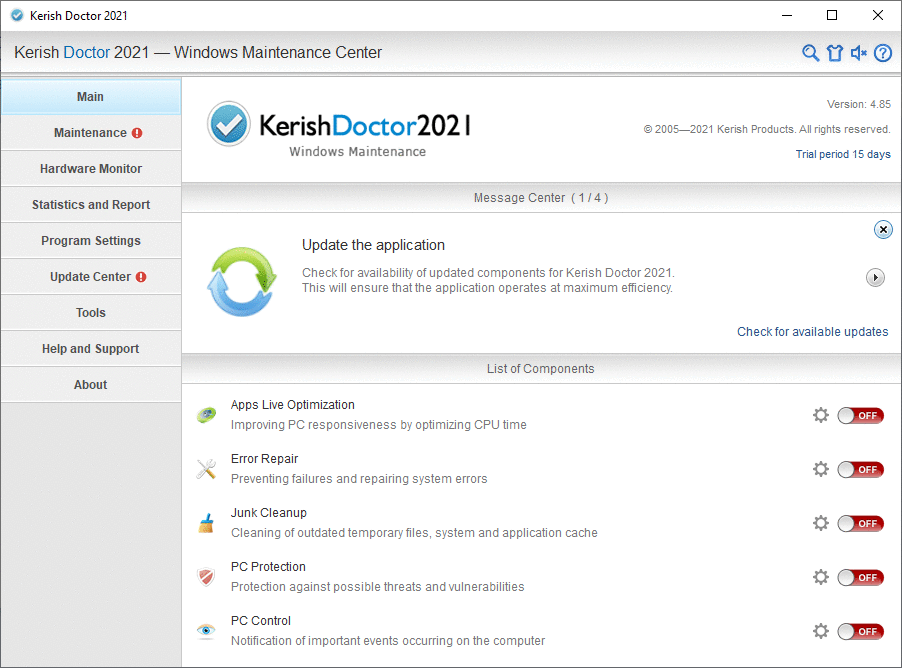Click the Apps Live Optimization icon
Viewport: 902px width, 668px height.
pyautogui.click(x=206, y=414)
